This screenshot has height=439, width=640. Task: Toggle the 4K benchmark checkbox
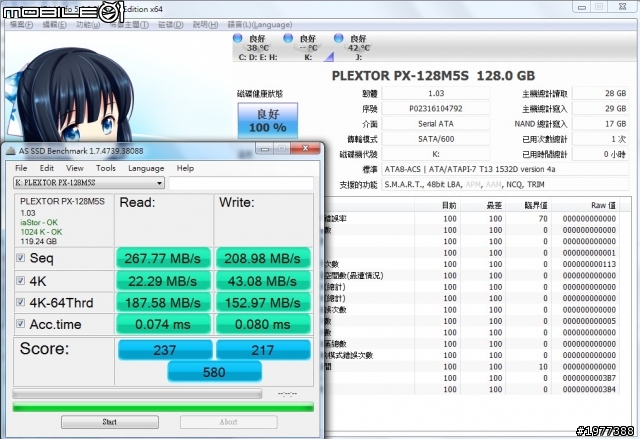(x=20, y=281)
